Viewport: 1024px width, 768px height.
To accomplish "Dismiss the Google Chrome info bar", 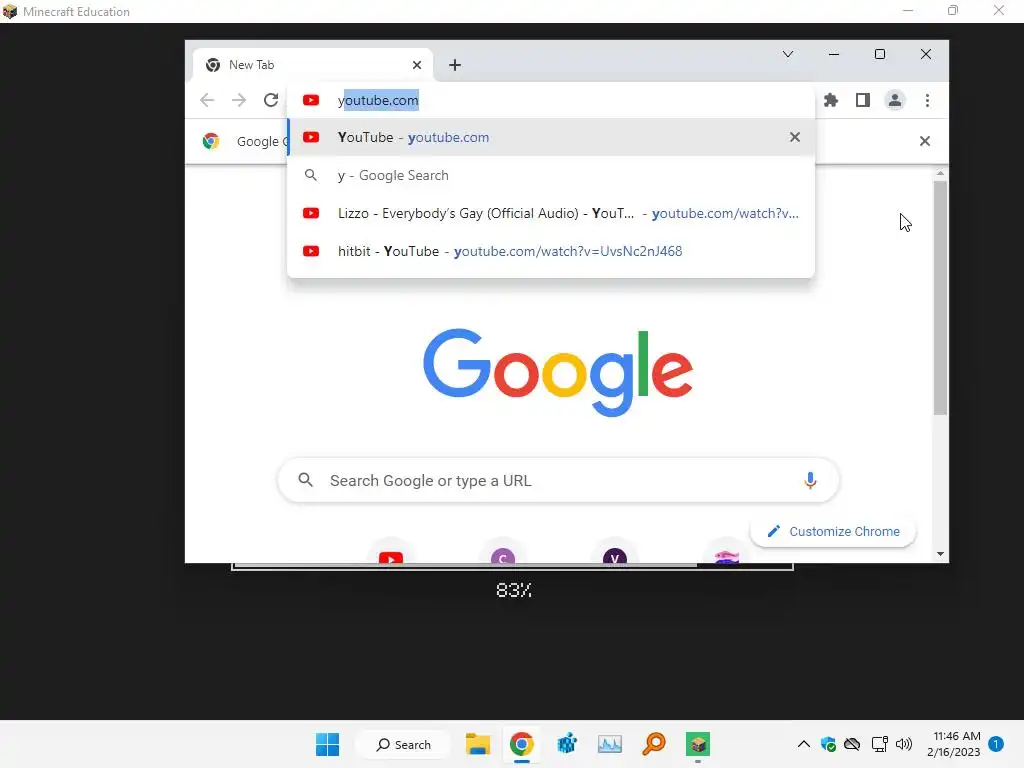I will (x=925, y=141).
